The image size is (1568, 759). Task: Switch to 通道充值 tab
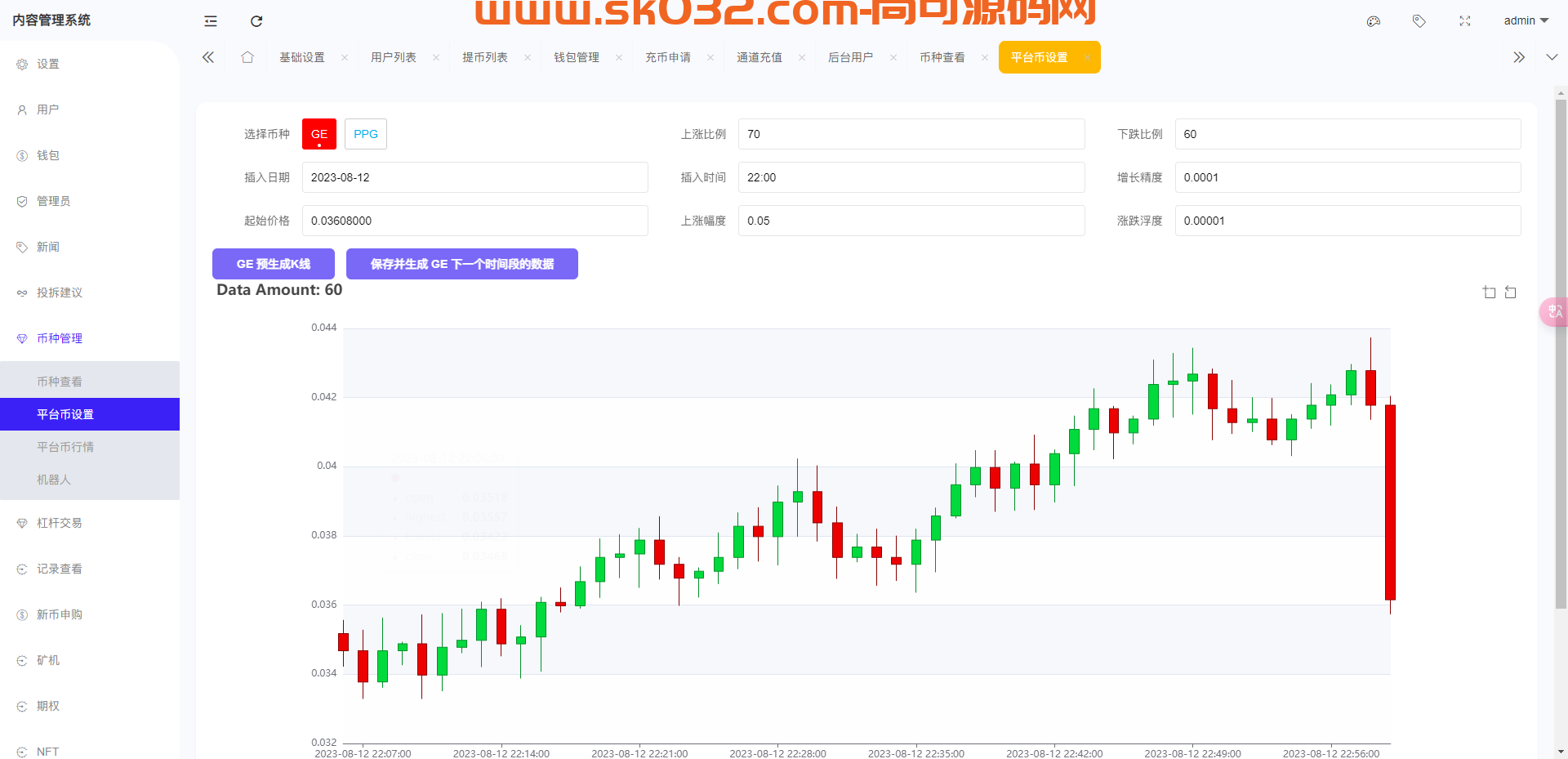click(759, 57)
